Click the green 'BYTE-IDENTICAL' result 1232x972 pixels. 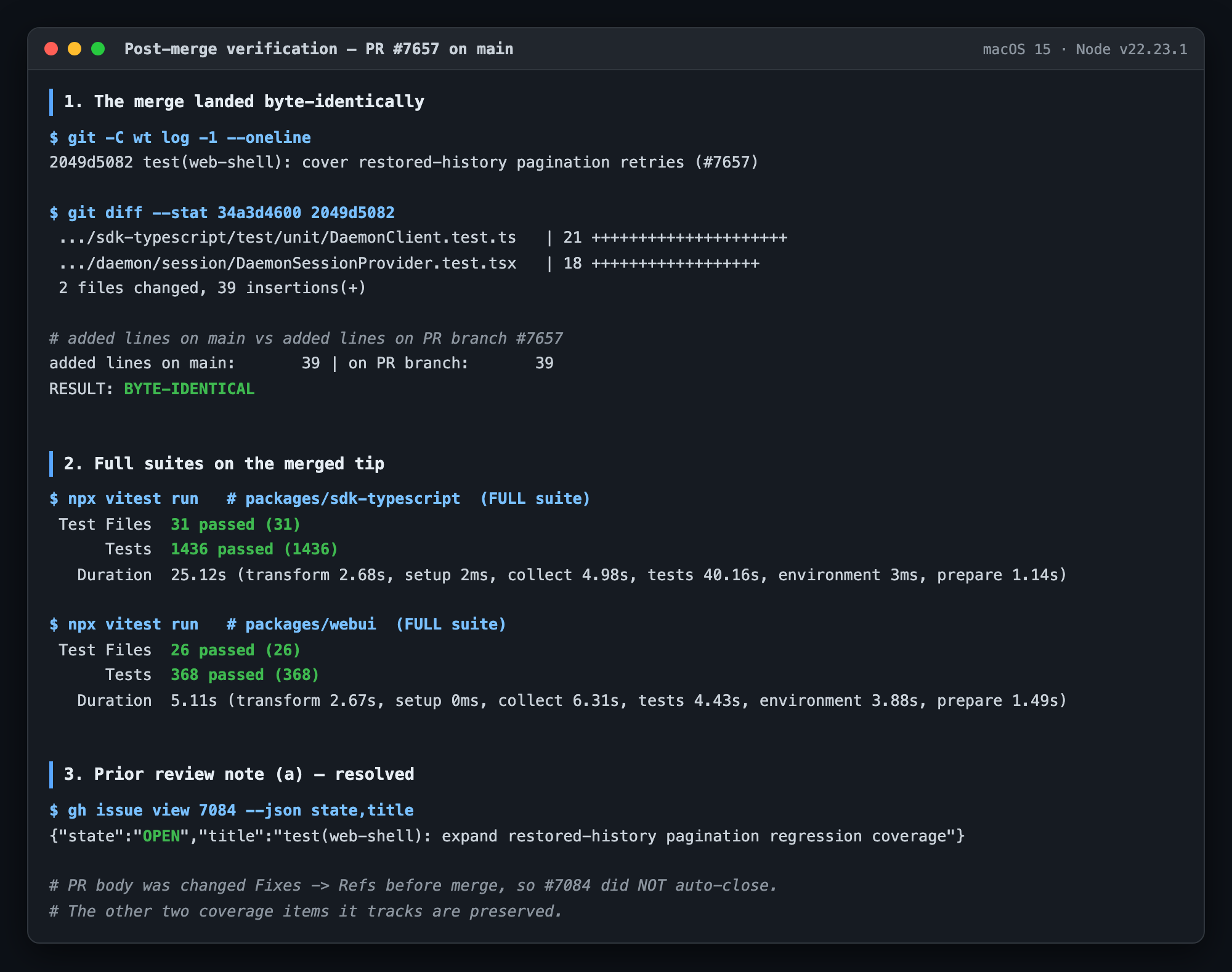tap(189, 389)
